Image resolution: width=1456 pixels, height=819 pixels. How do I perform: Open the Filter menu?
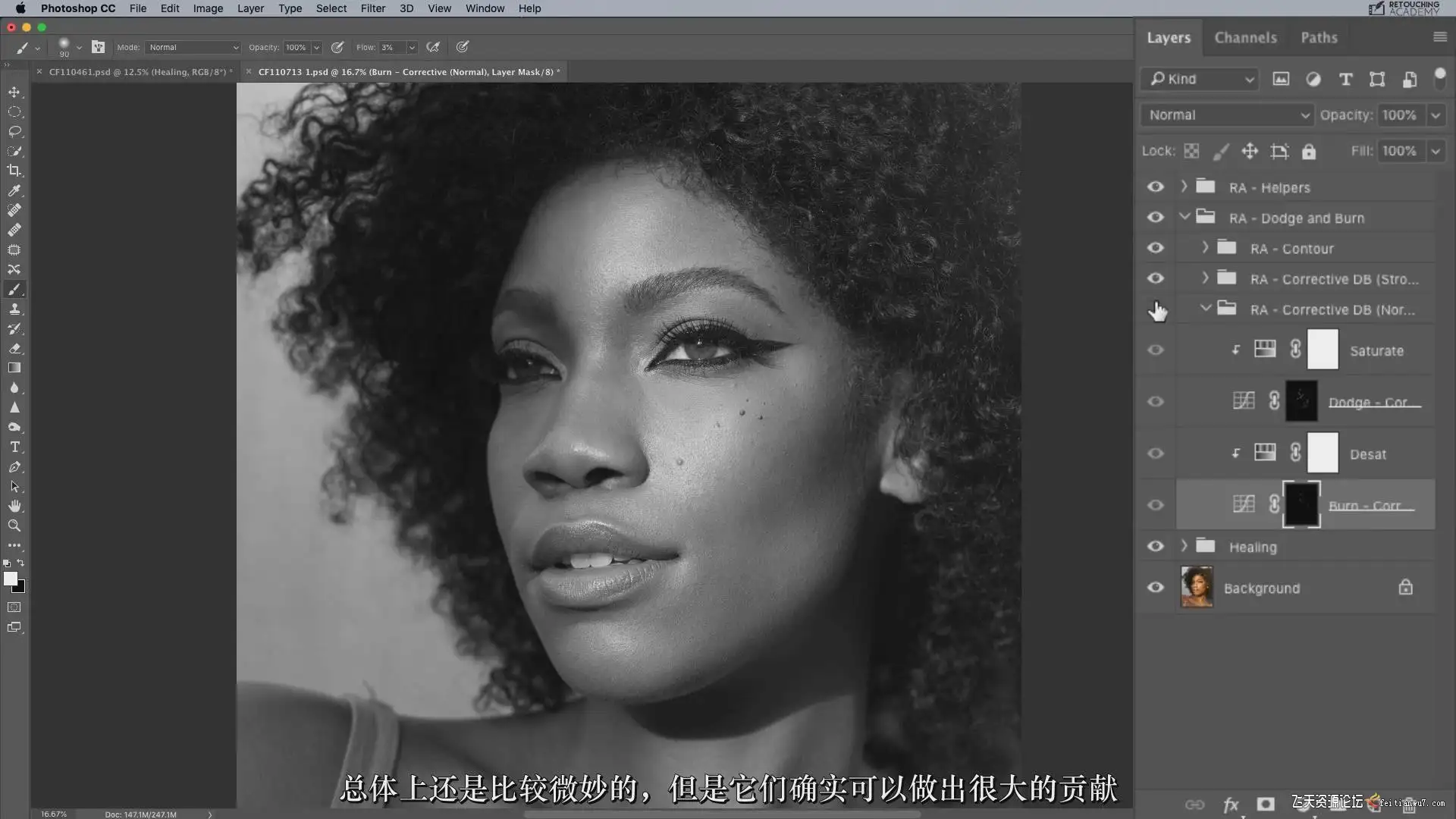coord(372,8)
